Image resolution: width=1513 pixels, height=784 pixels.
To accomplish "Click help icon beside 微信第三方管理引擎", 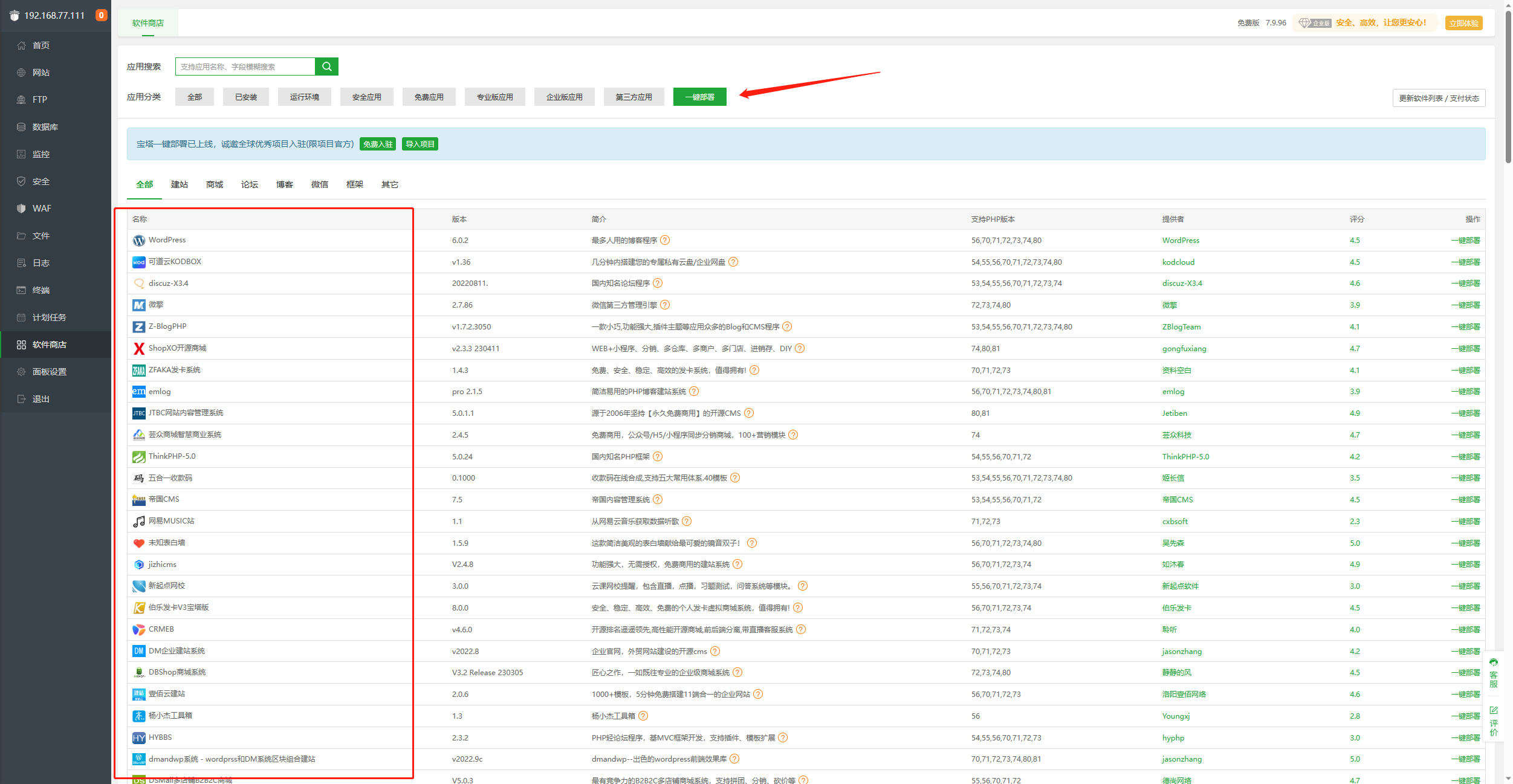I will (665, 305).
